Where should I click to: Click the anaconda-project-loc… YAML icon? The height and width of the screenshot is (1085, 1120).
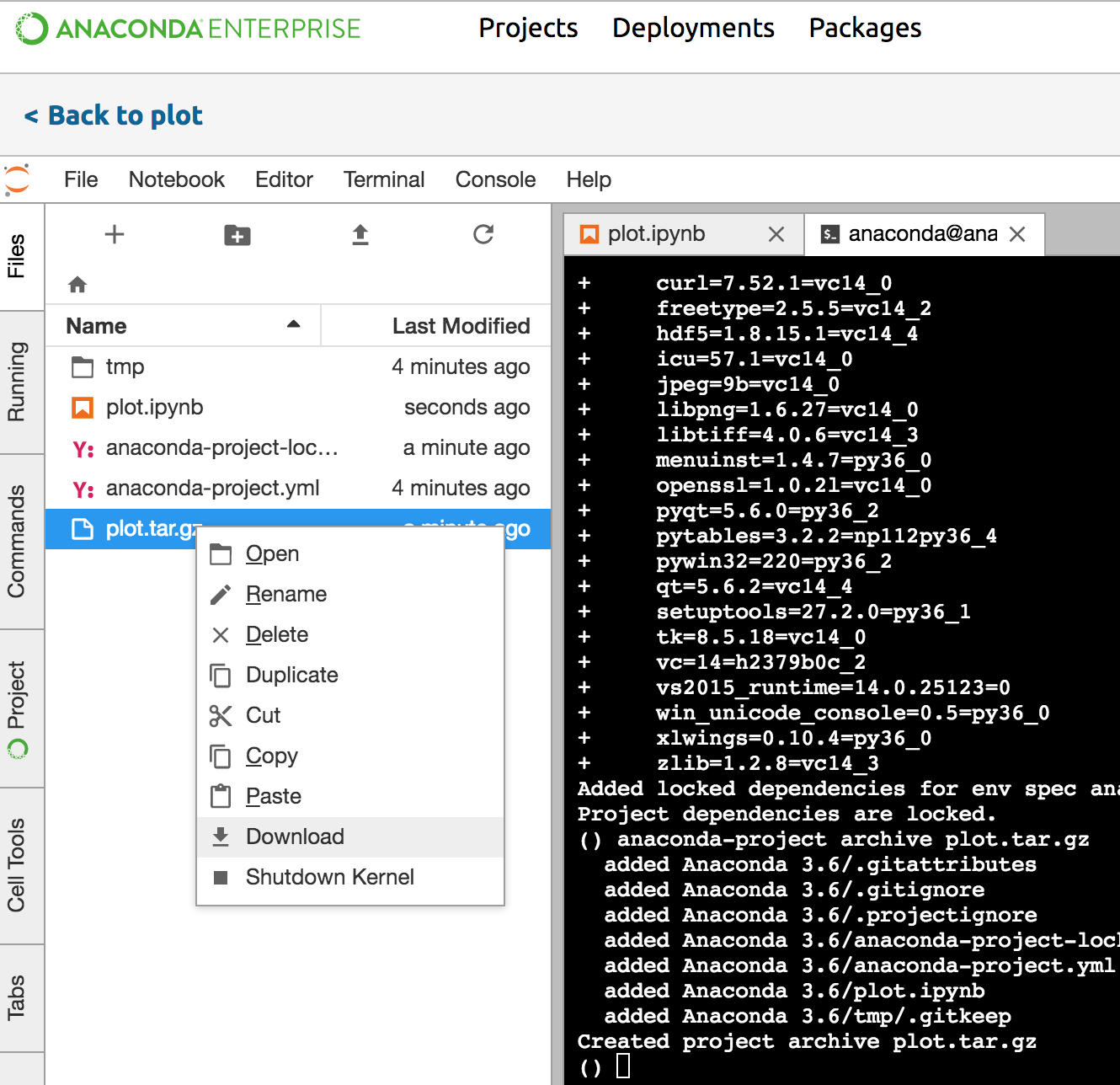click(83, 449)
